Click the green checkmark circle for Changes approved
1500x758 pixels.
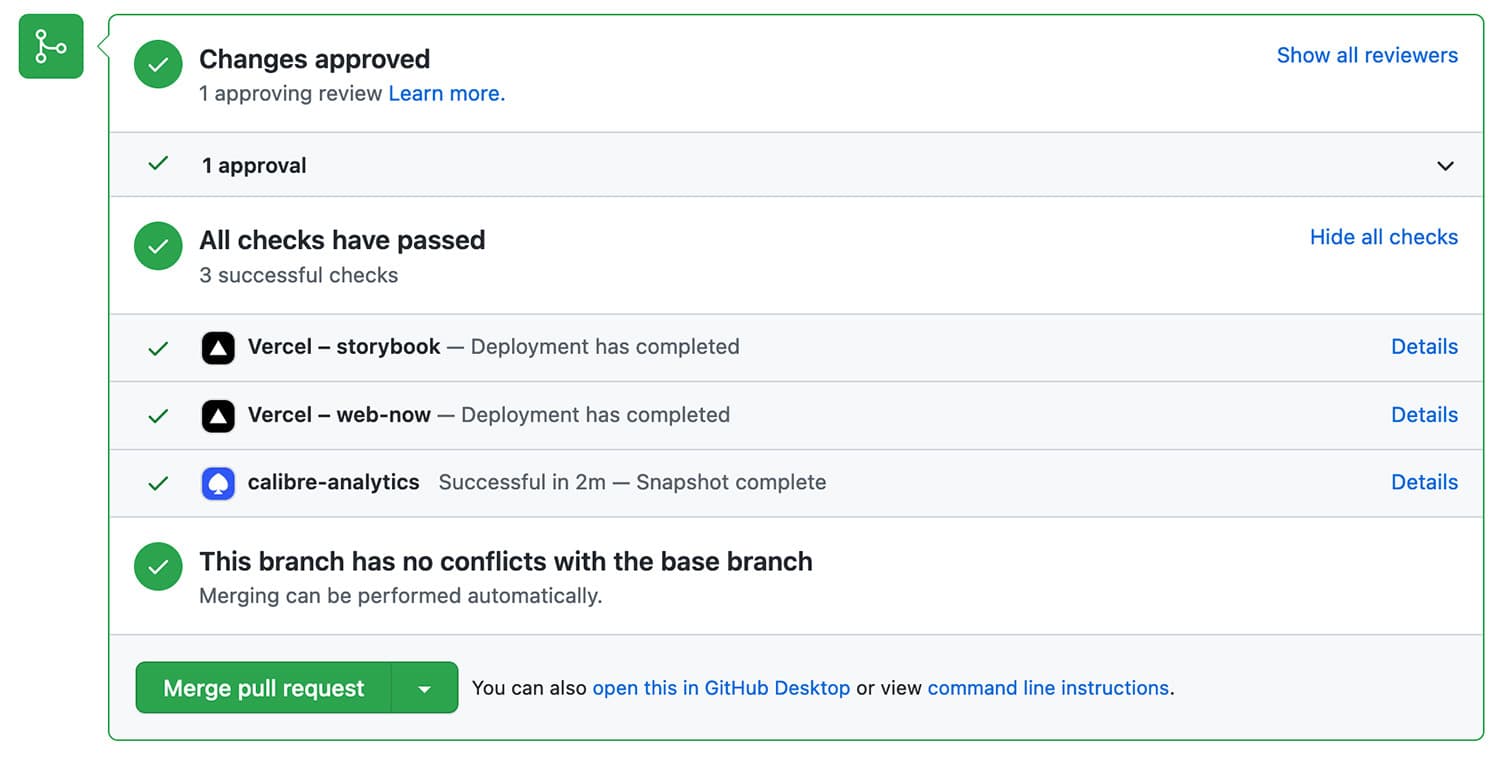pyautogui.click(x=157, y=64)
